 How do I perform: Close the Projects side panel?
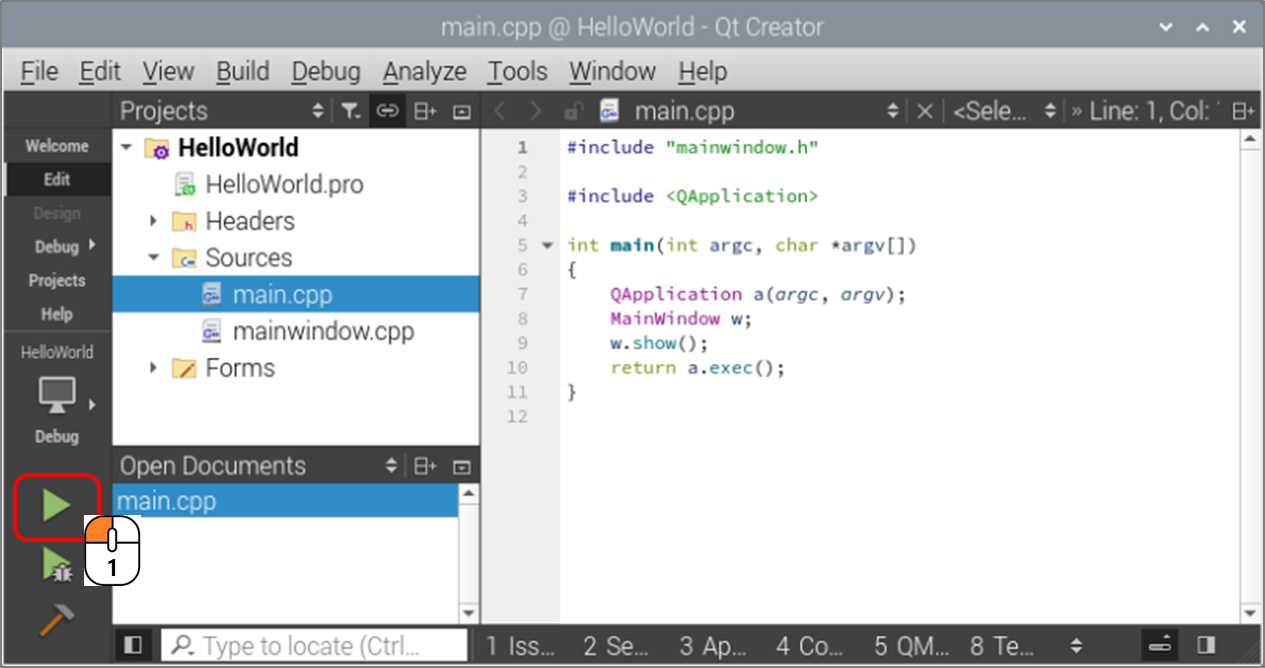pyautogui.click(x=461, y=111)
